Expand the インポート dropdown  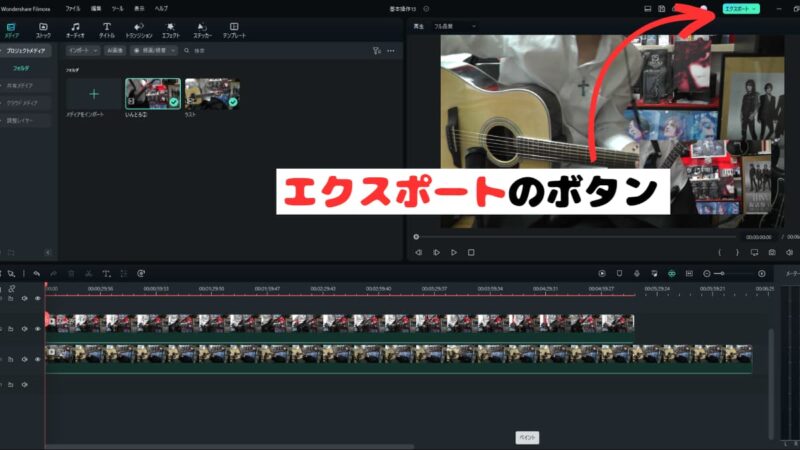(83, 51)
